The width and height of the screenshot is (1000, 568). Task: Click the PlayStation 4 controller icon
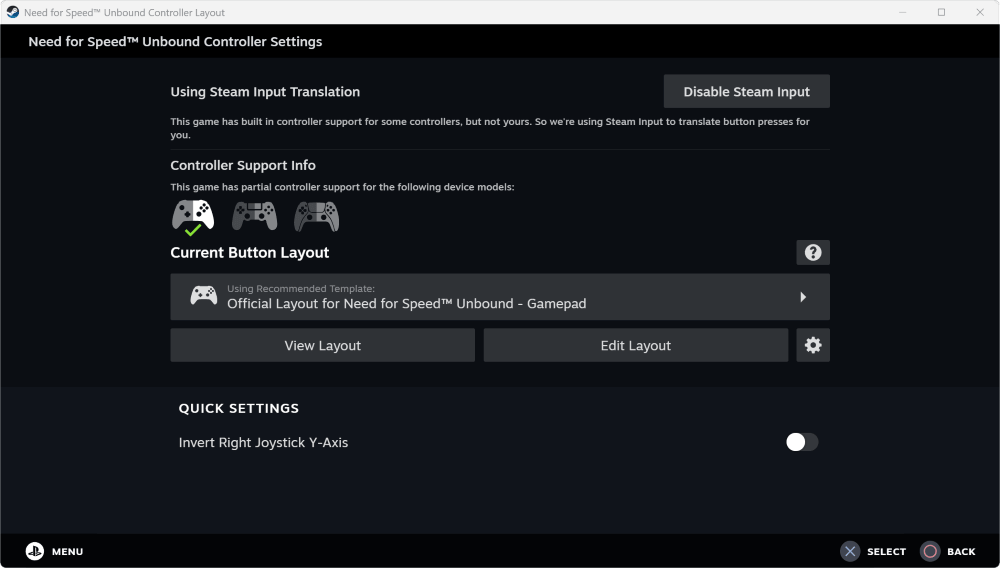click(x=254, y=215)
